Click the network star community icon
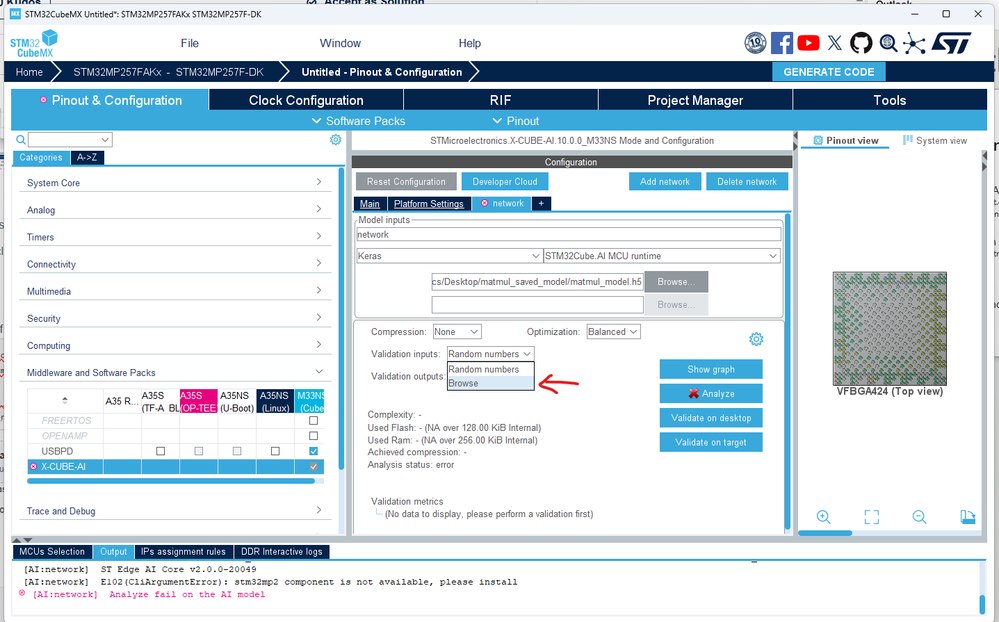 click(914, 43)
